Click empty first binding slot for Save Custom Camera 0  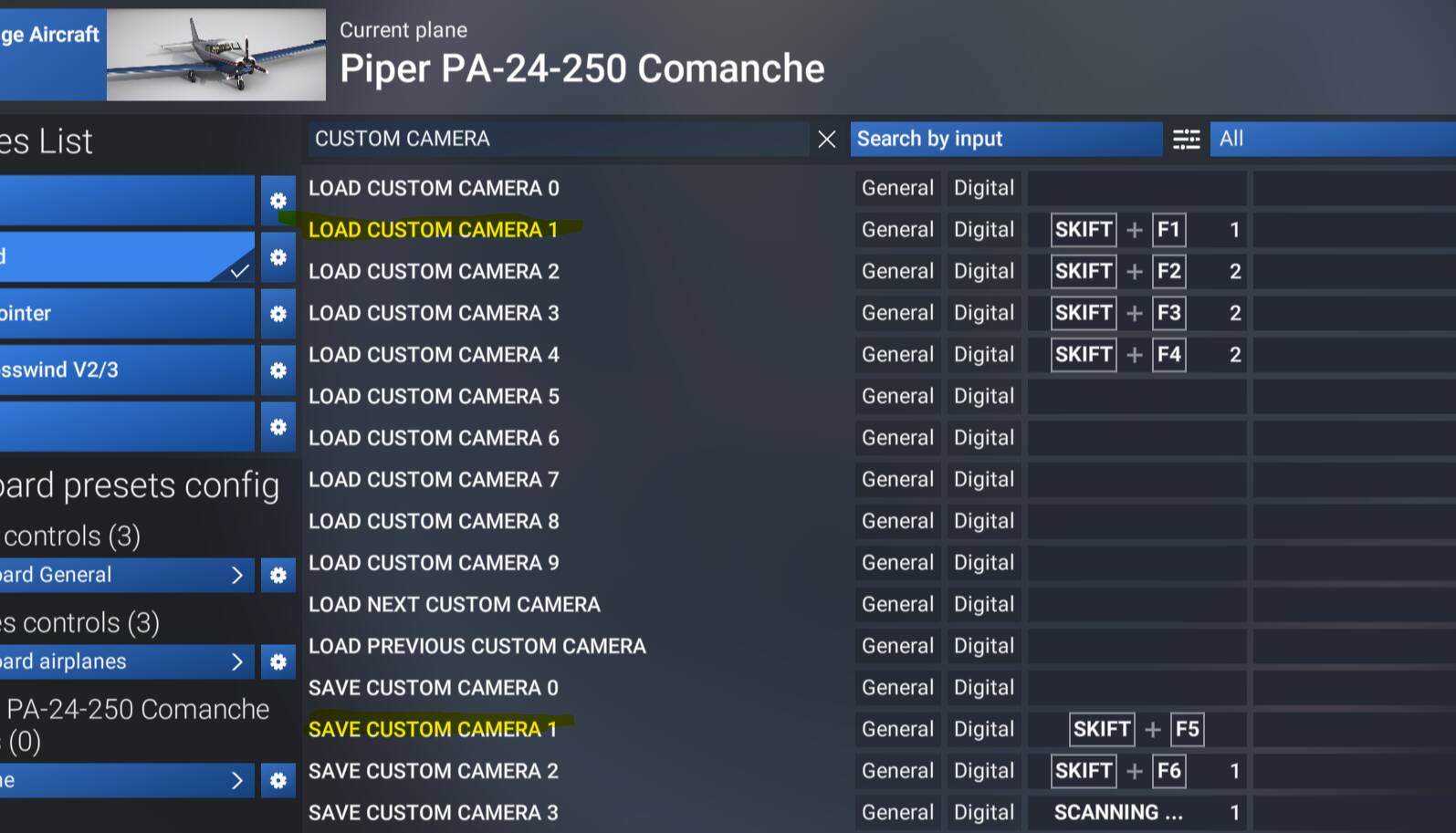coord(1137,688)
